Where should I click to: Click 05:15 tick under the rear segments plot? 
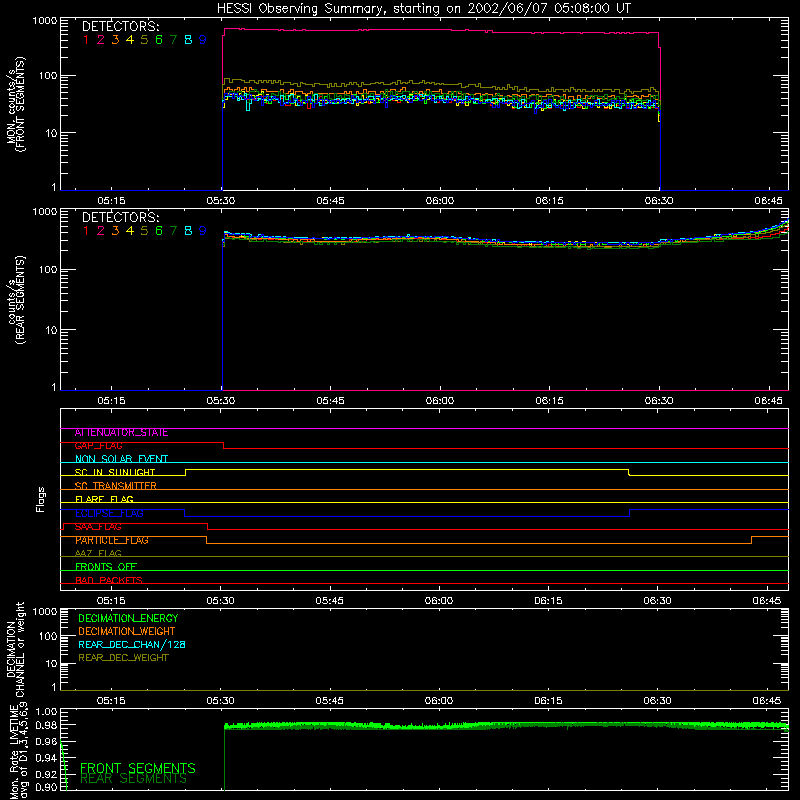[x=111, y=401]
